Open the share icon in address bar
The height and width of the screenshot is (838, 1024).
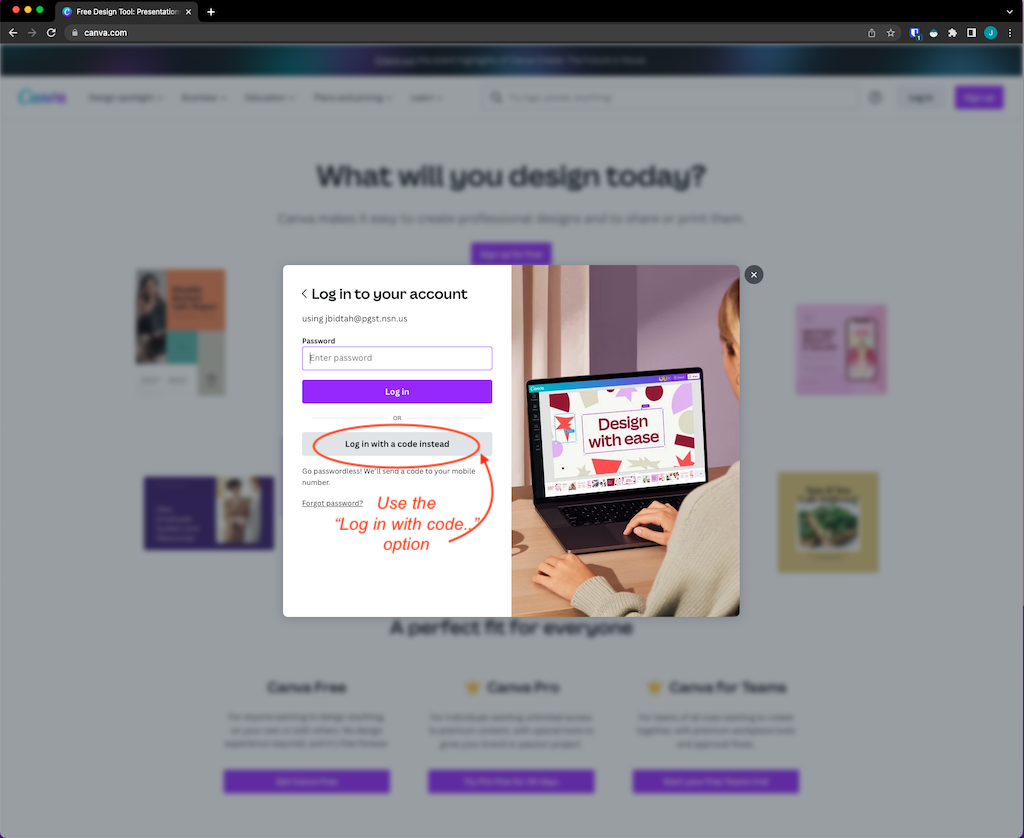pyautogui.click(x=871, y=33)
